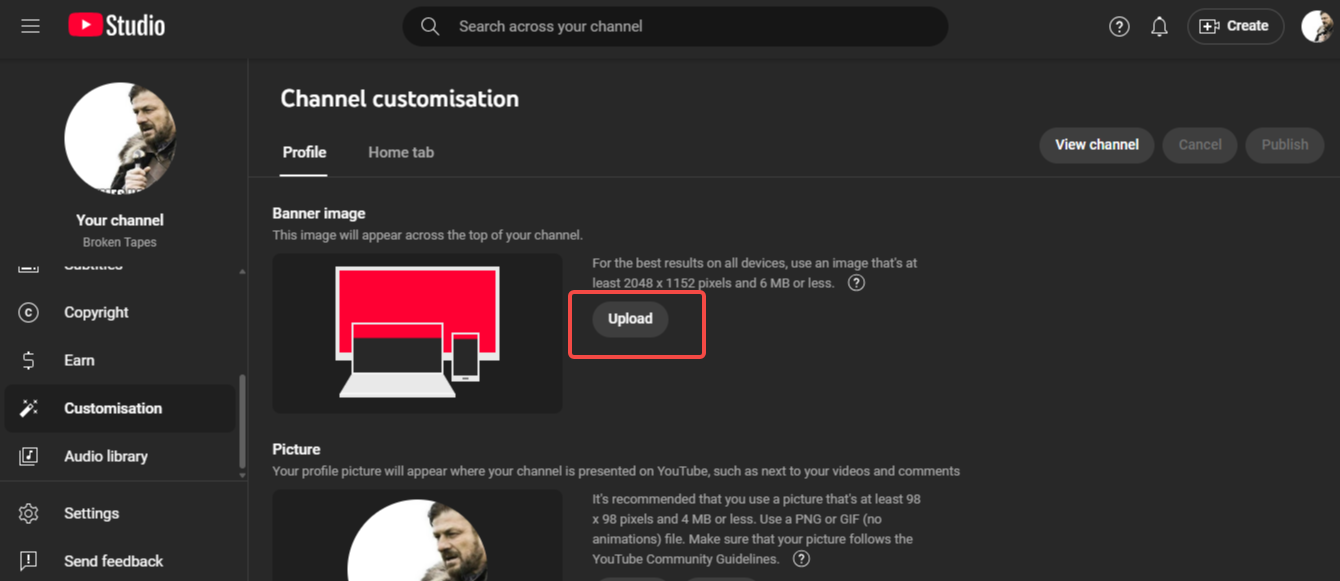Open the help question mark in the top bar
Image resolution: width=1340 pixels, height=581 pixels.
click(1119, 26)
